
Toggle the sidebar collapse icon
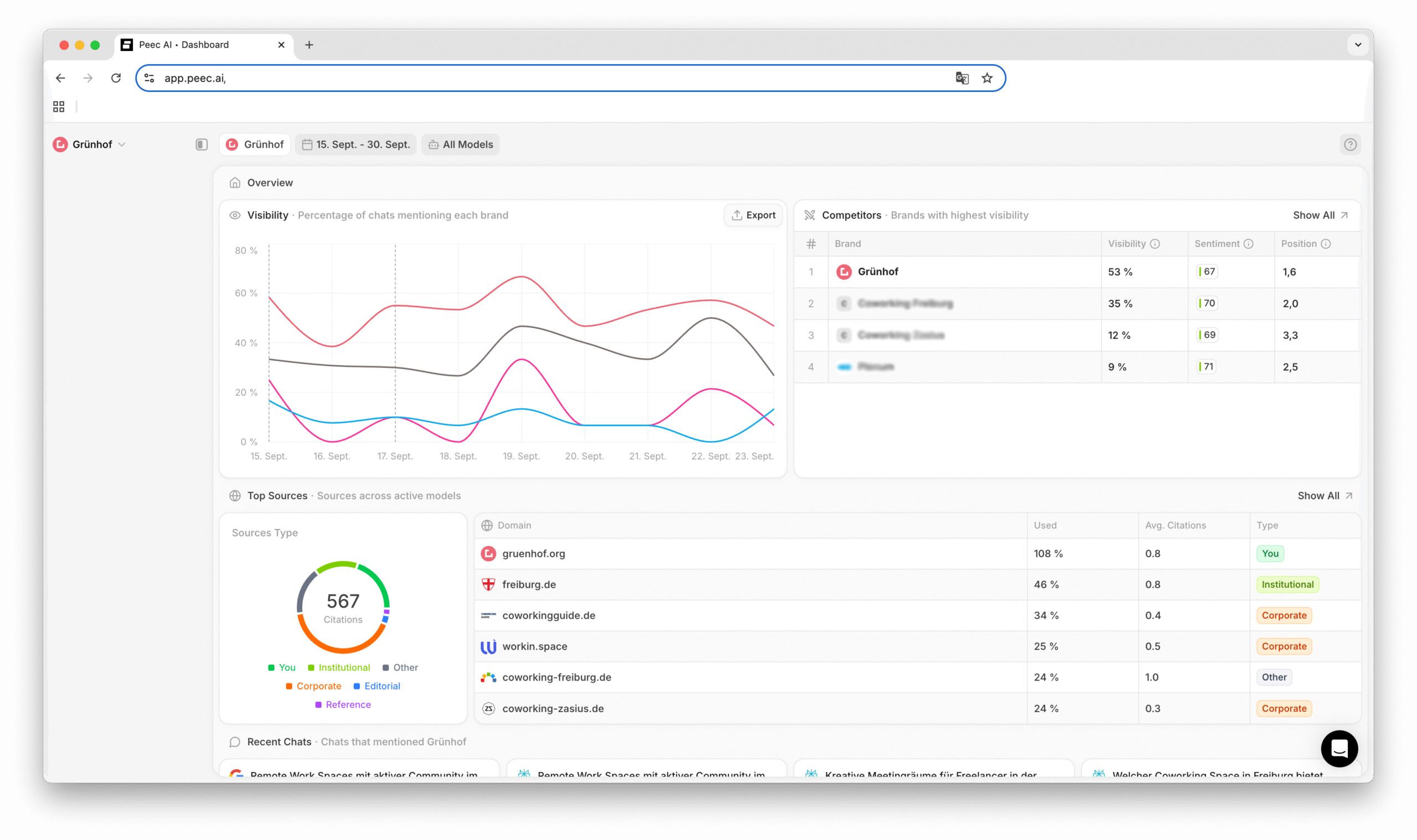point(201,144)
